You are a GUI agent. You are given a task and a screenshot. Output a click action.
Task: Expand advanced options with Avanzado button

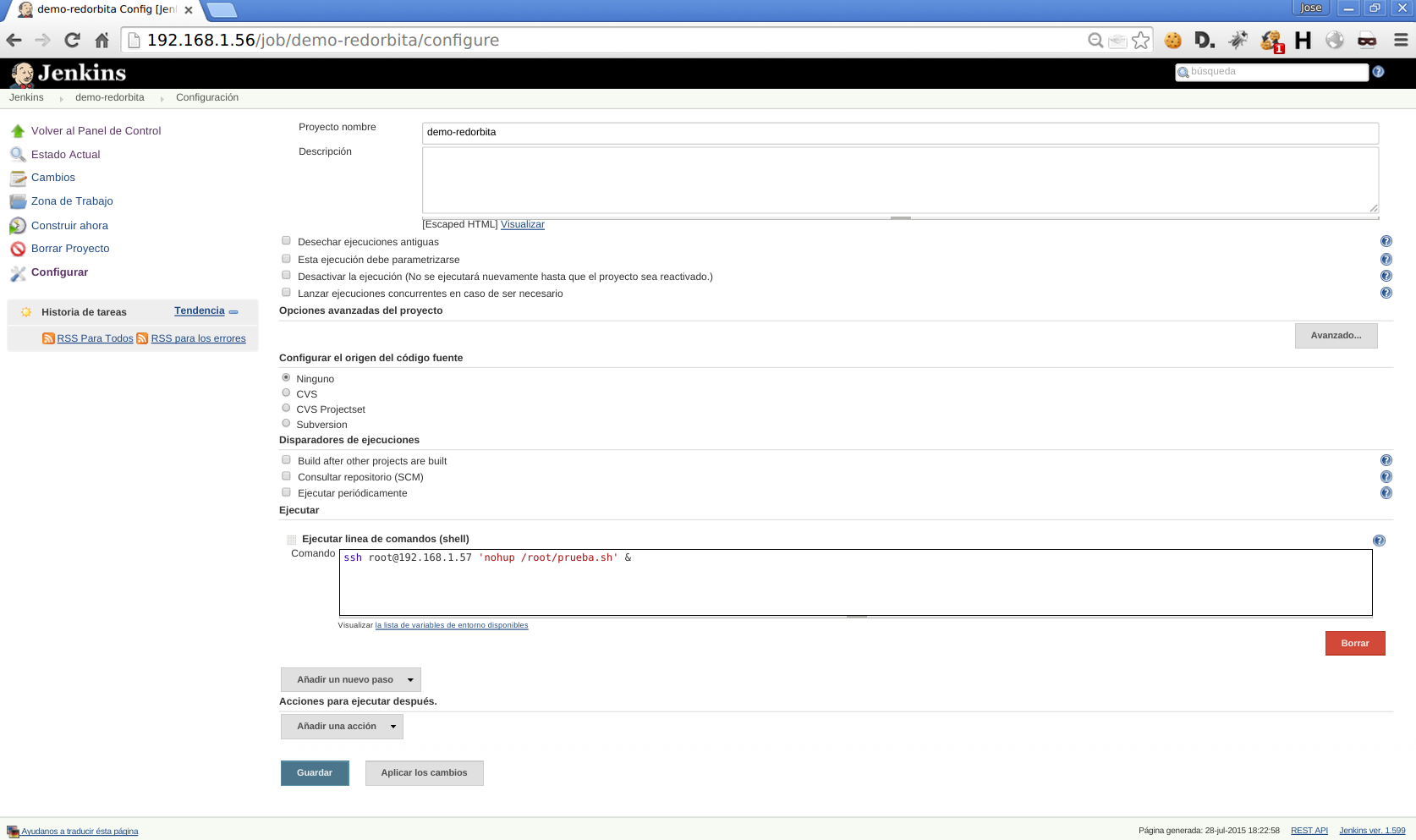pos(1336,336)
